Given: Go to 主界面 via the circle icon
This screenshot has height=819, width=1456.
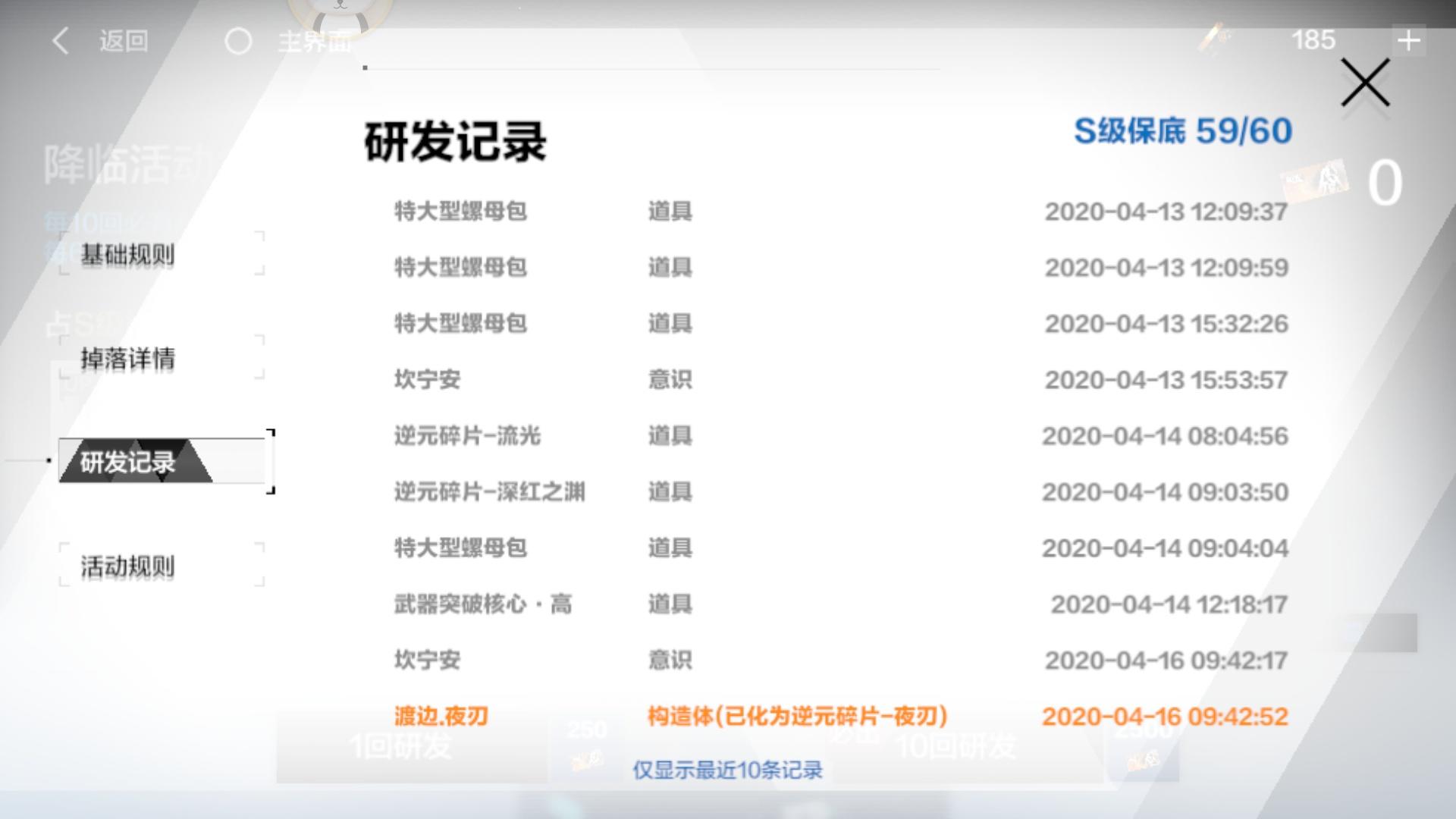Looking at the screenshot, I should point(238,41).
